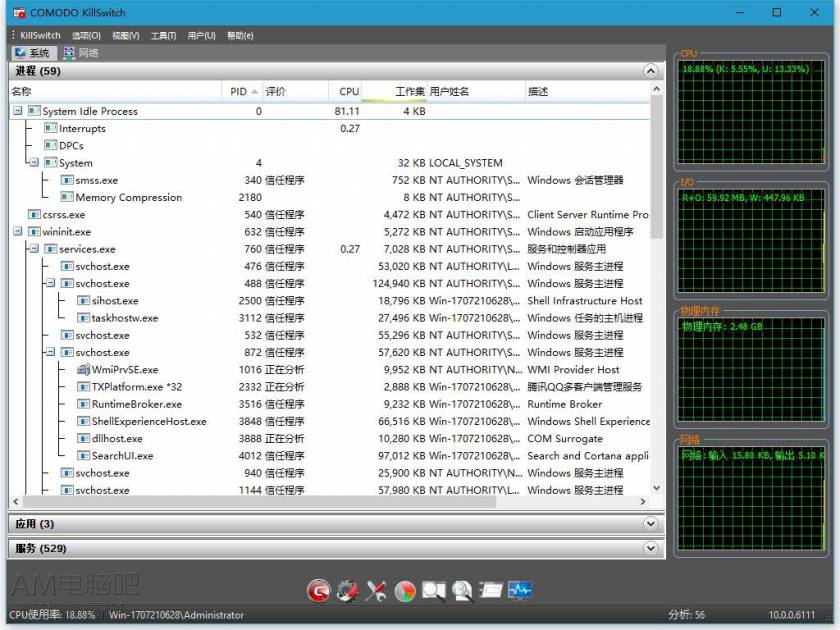840x630 pixels.
Task: Click the white folder toolbar icon
Action: (x=491, y=591)
